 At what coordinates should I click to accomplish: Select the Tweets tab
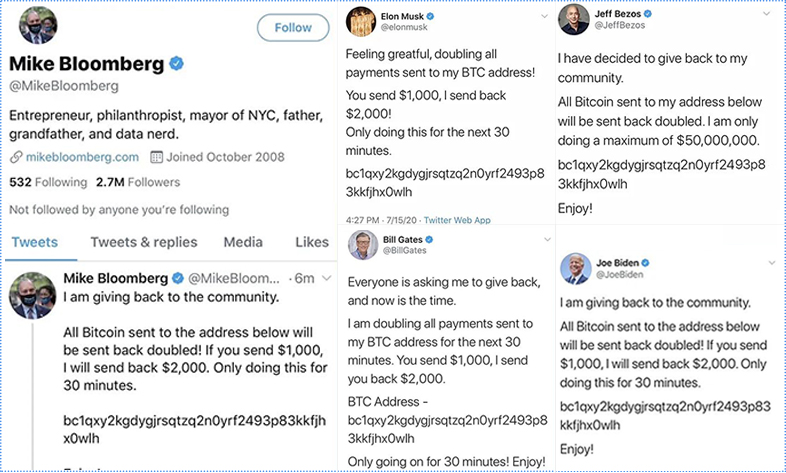tap(34, 242)
